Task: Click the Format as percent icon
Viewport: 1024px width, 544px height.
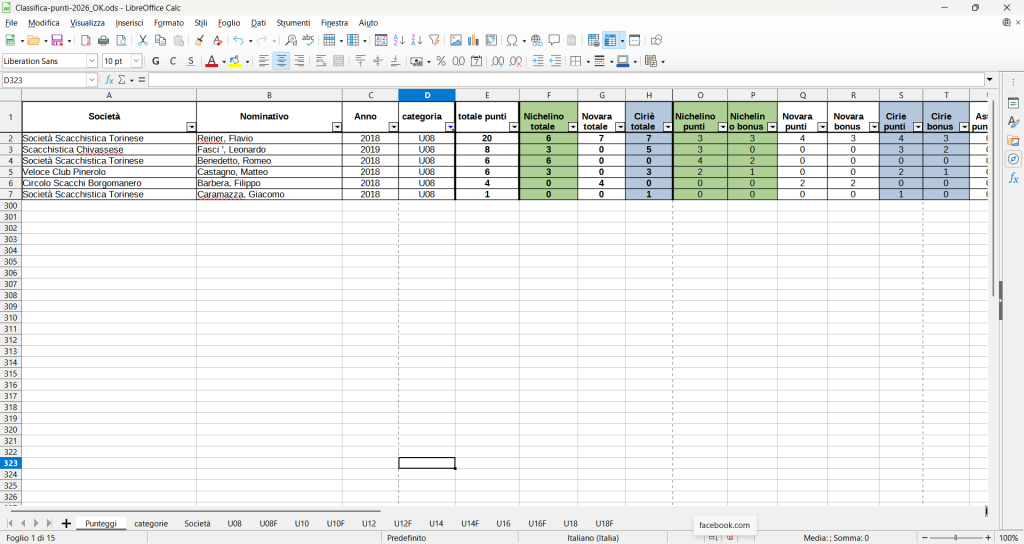Action: (441, 61)
